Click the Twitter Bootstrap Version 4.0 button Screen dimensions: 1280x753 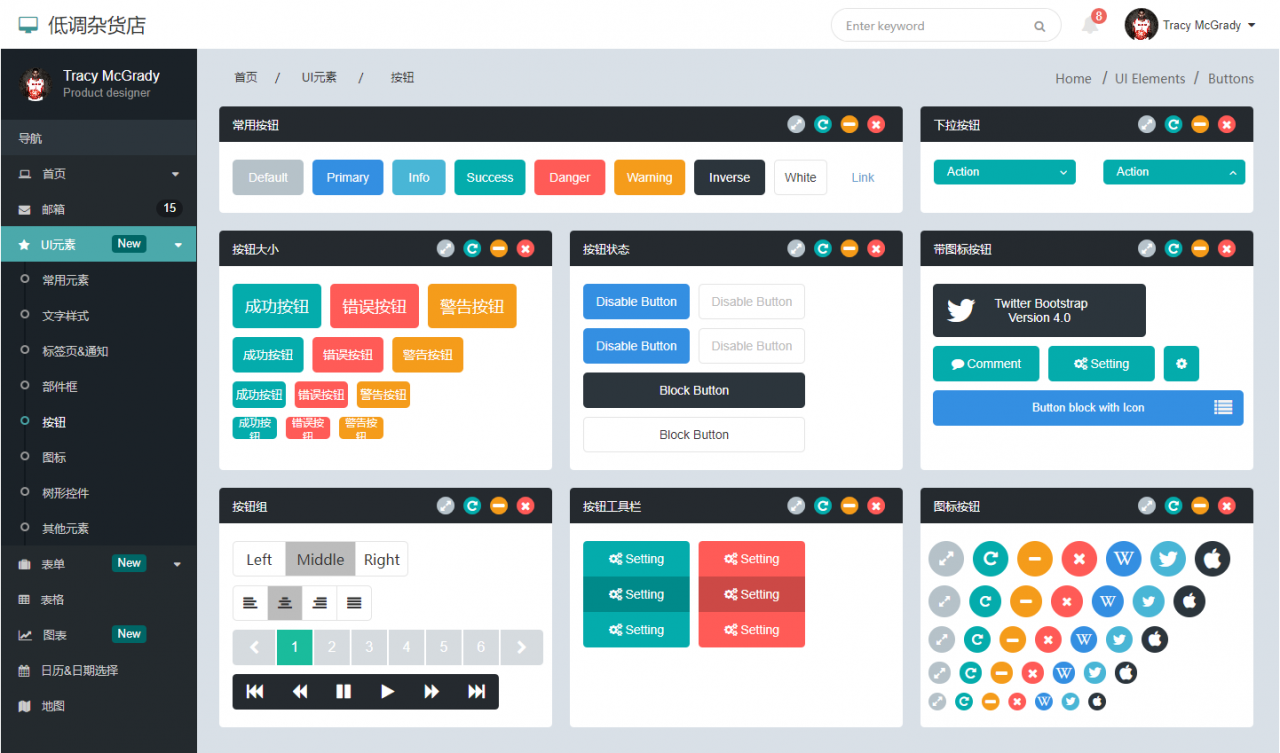(1039, 311)
